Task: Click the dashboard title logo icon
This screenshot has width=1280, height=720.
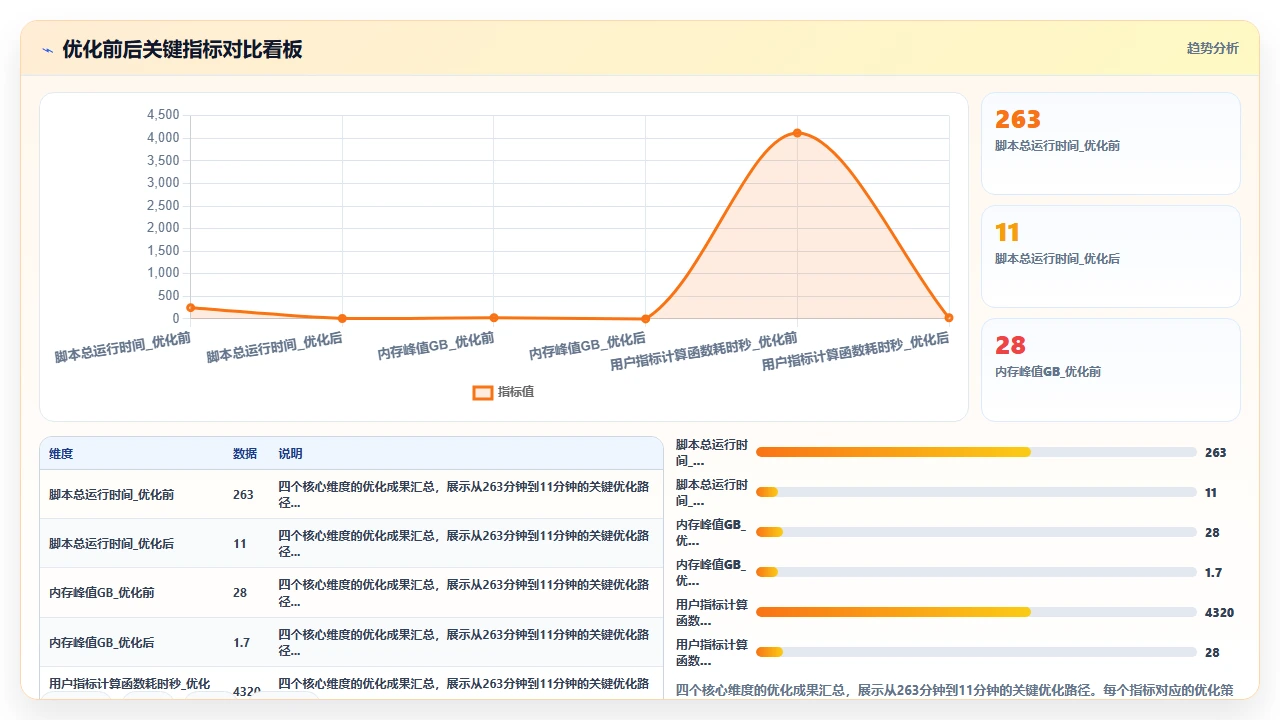Action: tap(48, 50)
